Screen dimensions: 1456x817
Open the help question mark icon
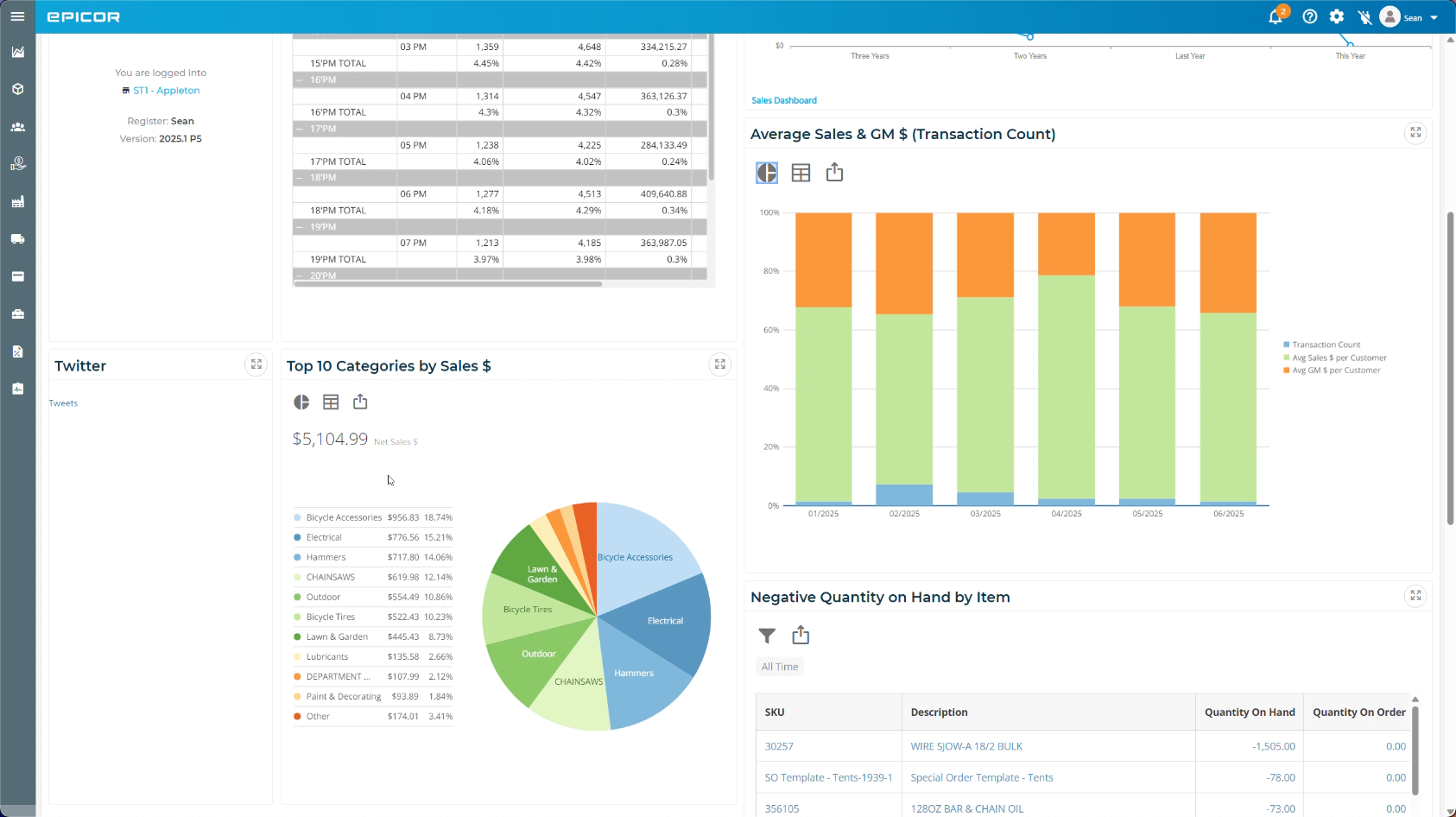pyautogui.click(x=1309, y=16)
